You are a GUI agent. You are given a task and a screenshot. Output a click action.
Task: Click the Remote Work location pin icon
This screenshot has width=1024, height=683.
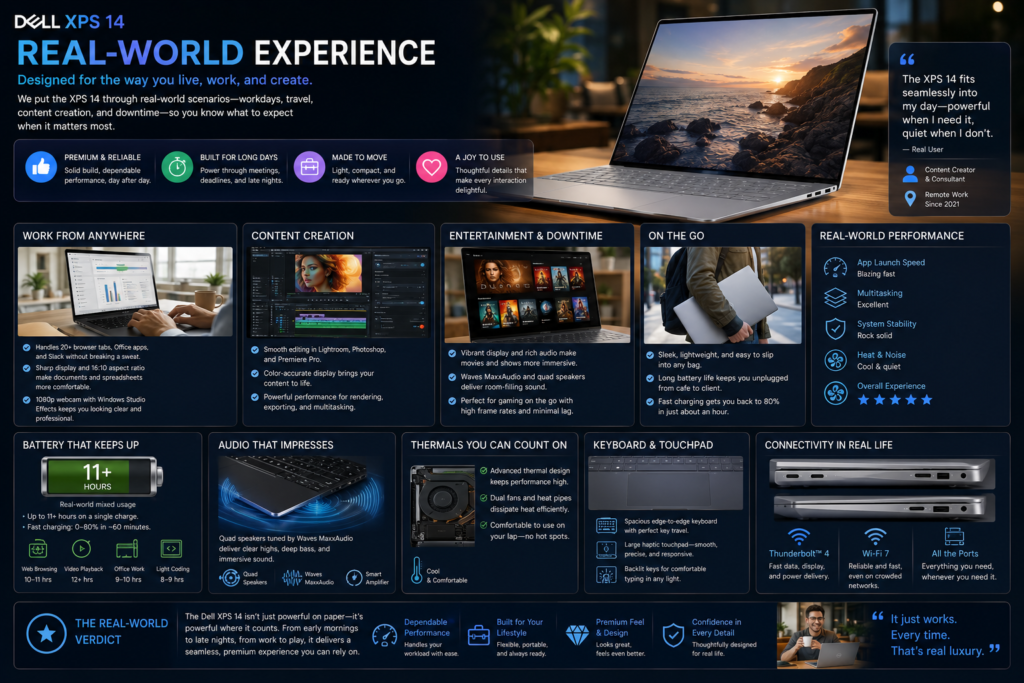pos(910,199)
